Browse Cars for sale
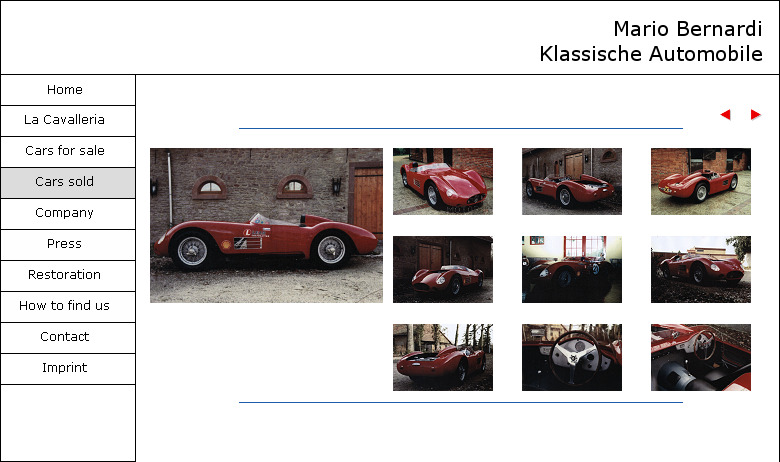This screenshot has height=462, width=780. coord(68,152)
